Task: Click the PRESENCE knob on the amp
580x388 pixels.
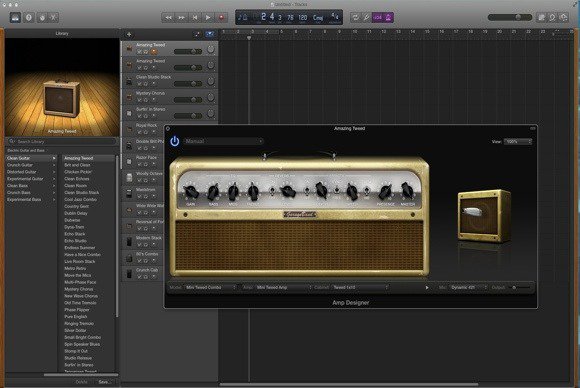Action: pos(385,192)
